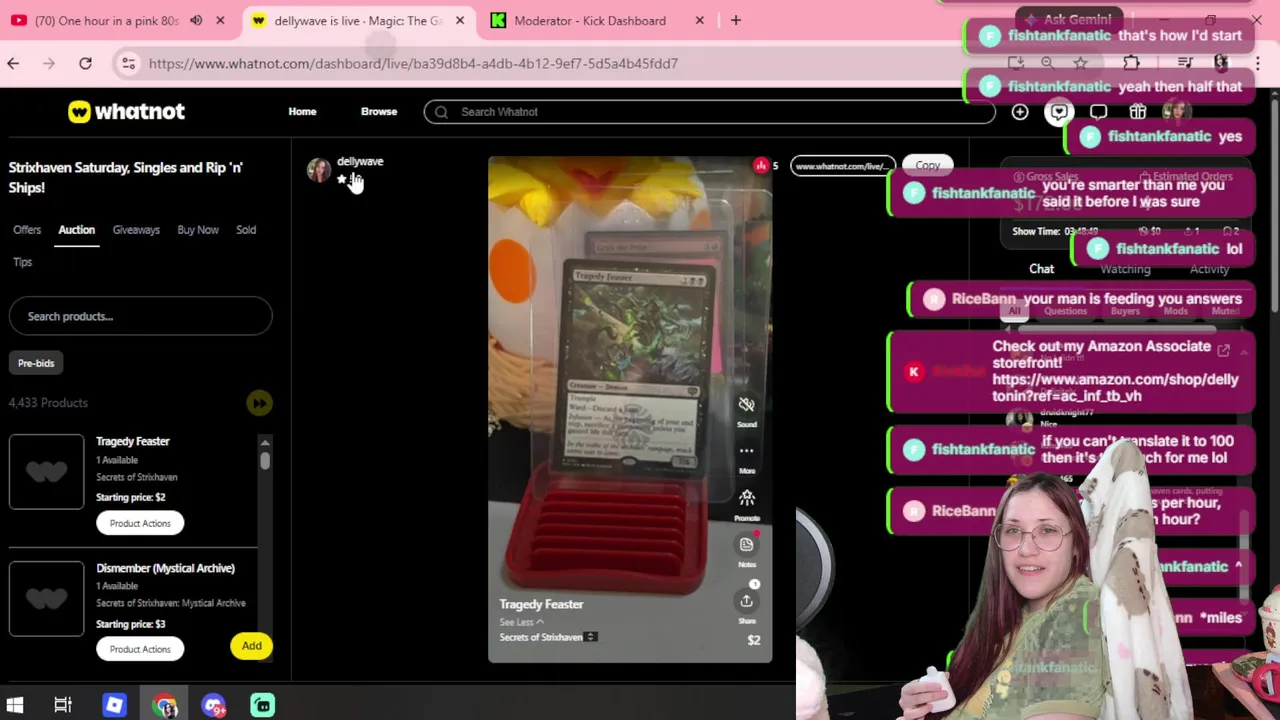Open the Secrets of Strixhaven category stepper
The height and width of the screenshot is (720, 1280).
point(591,637)
